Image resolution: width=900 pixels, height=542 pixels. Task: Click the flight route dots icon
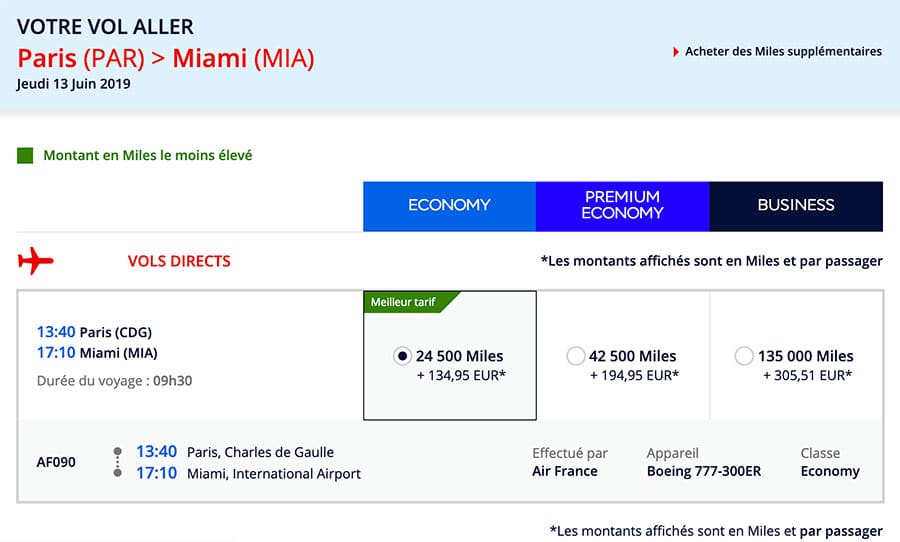[118, 462]
